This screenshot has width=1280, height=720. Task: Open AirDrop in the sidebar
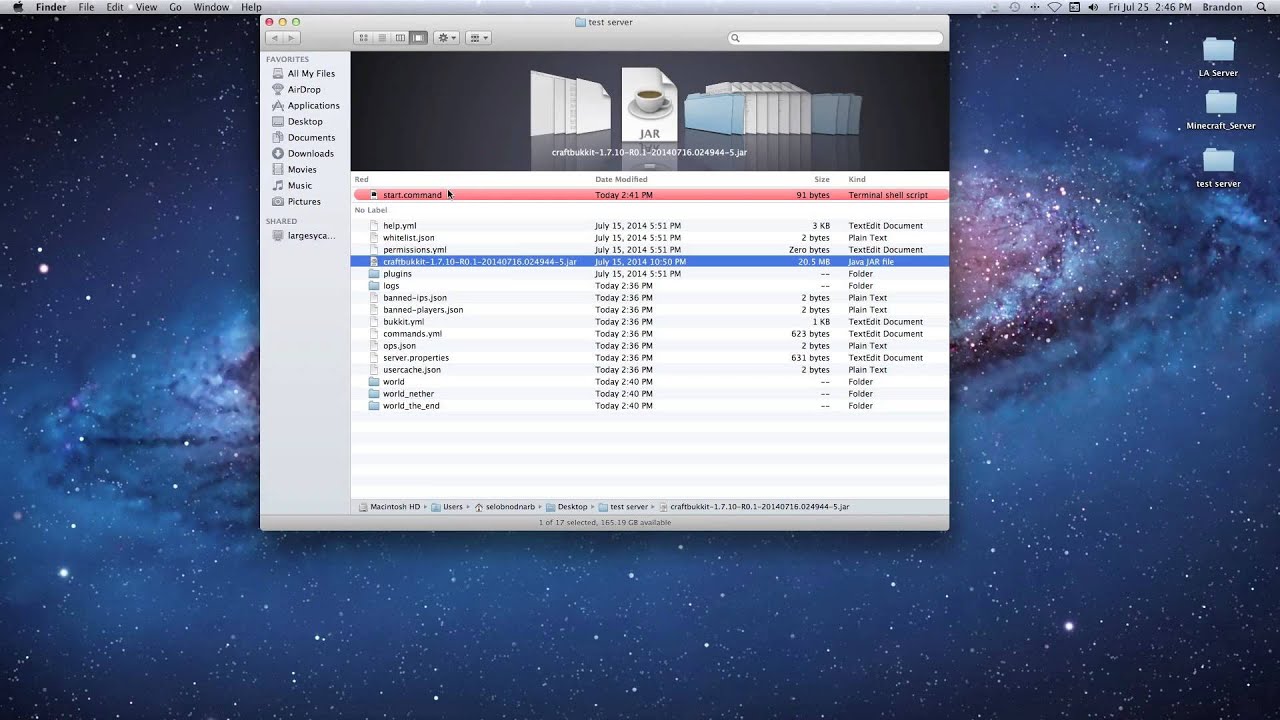click(x=304, y=89)
